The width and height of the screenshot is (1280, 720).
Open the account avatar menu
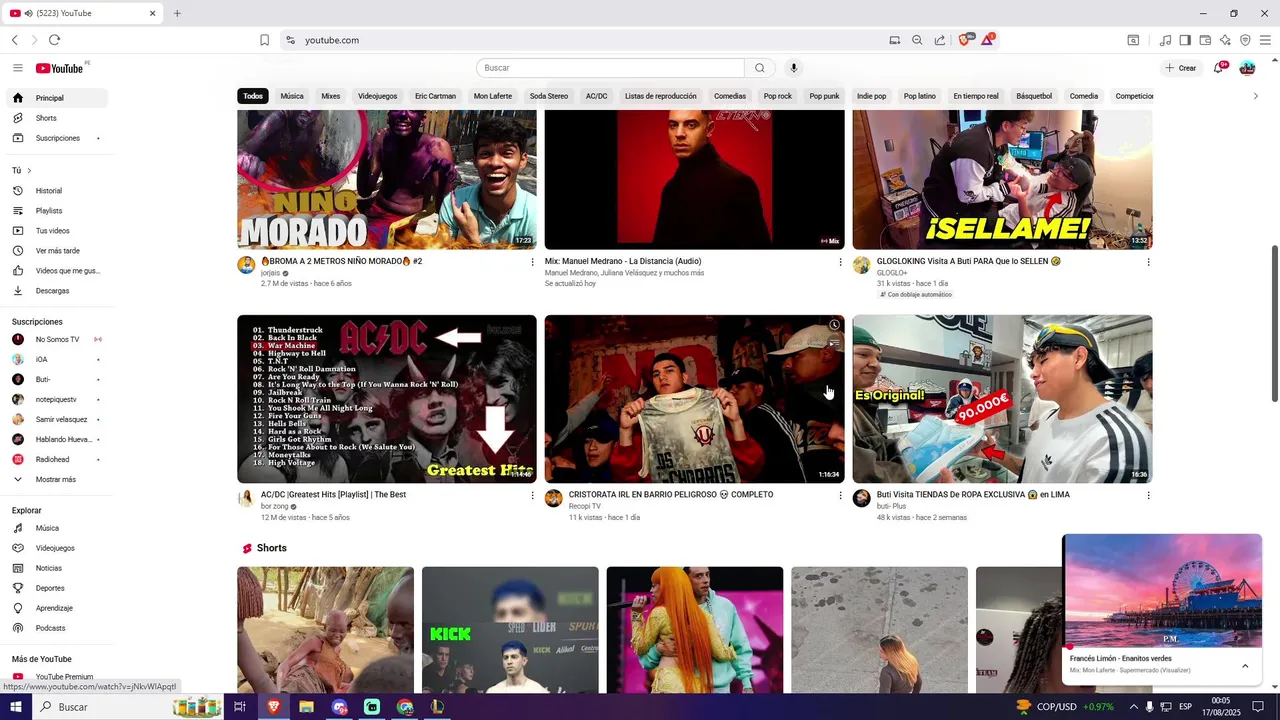point(1247,68)
